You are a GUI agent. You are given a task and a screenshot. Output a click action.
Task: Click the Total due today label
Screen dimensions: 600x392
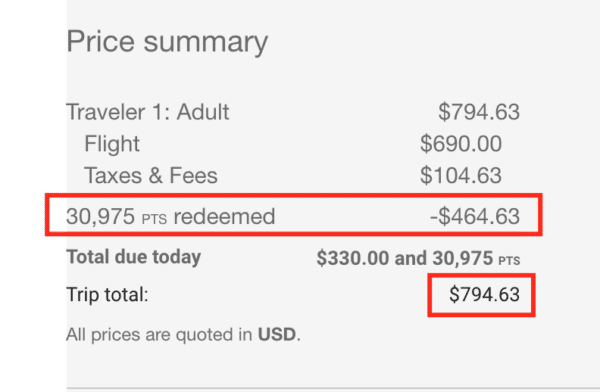[134, 257]
